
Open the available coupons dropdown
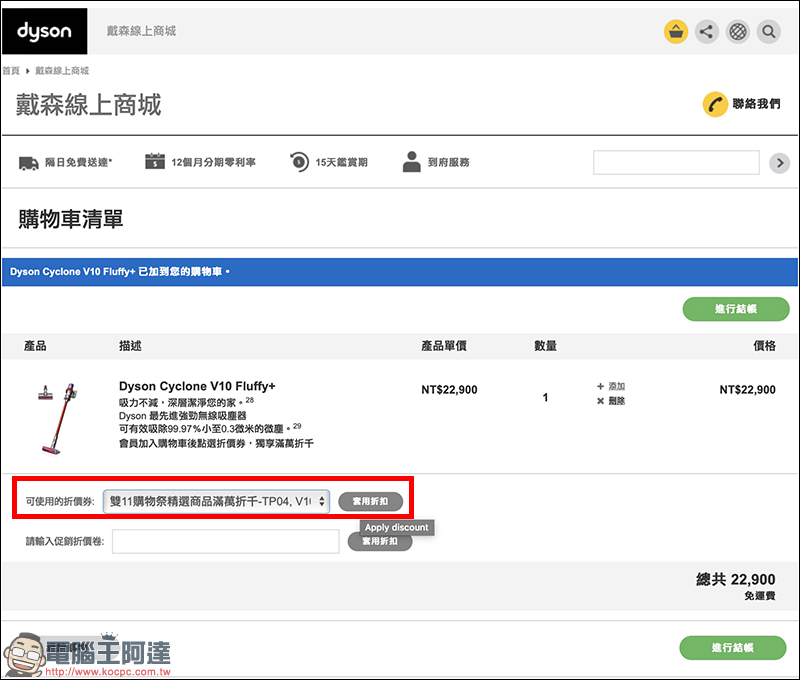[x=216, y=501]
